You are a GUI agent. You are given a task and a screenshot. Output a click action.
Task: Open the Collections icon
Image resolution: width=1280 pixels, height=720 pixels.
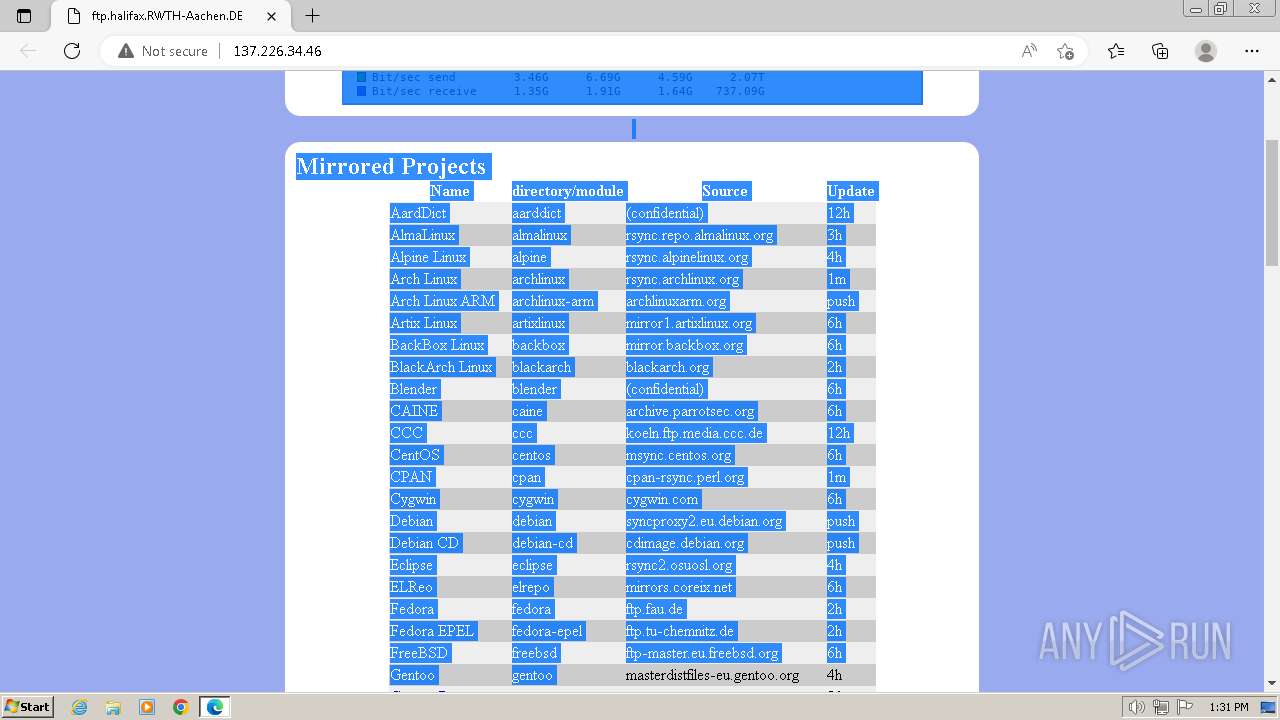[x=1160, y=51]
